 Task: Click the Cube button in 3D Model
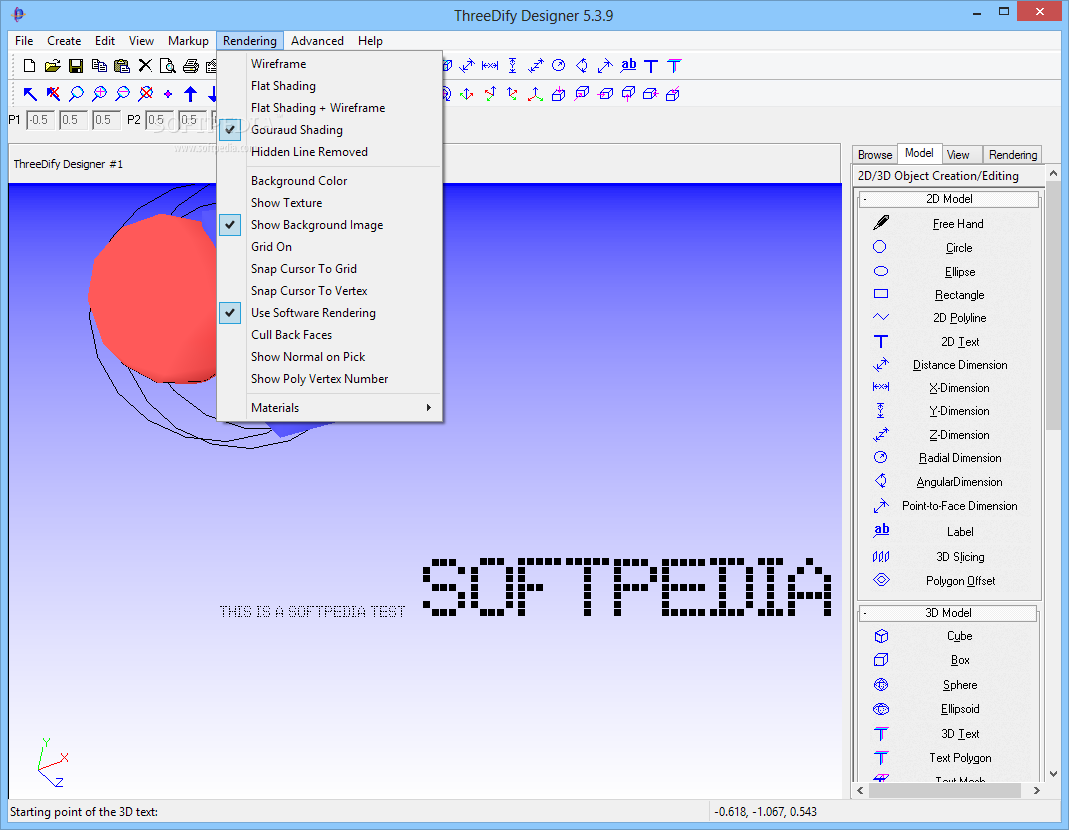(959, 636)
